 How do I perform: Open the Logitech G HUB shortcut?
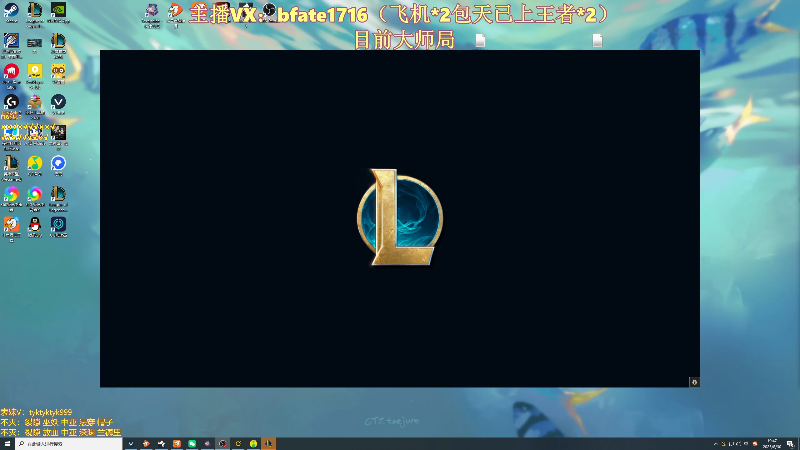coord(11,102)
